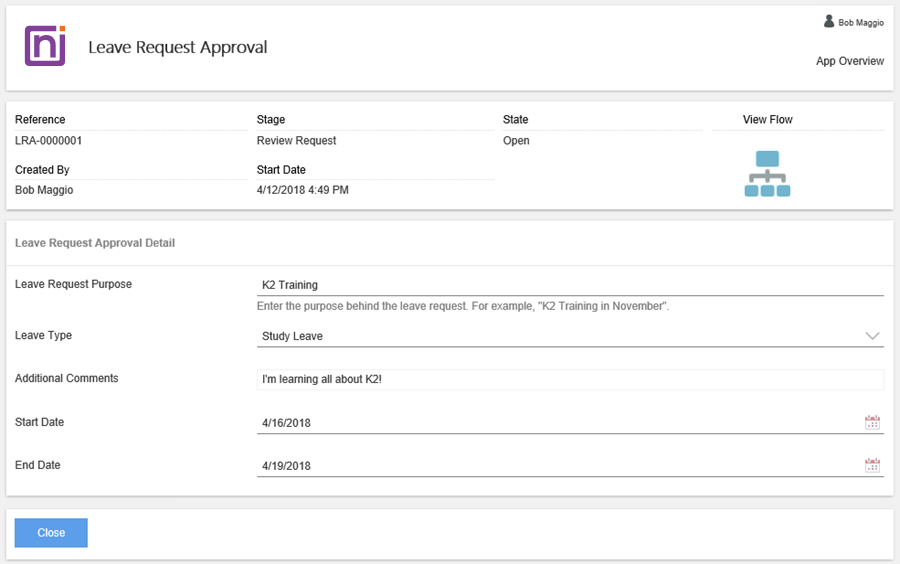Screen dimensions: 900x564
Task: Expand the Leave Type dropdown arrow
Action: coord(872,336)
